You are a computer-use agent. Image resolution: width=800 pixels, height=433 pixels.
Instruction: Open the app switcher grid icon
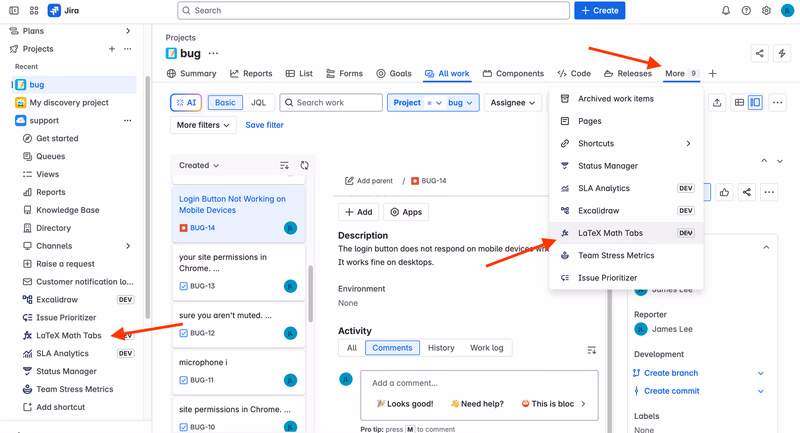pyautogui.click(x=34, y=10)
